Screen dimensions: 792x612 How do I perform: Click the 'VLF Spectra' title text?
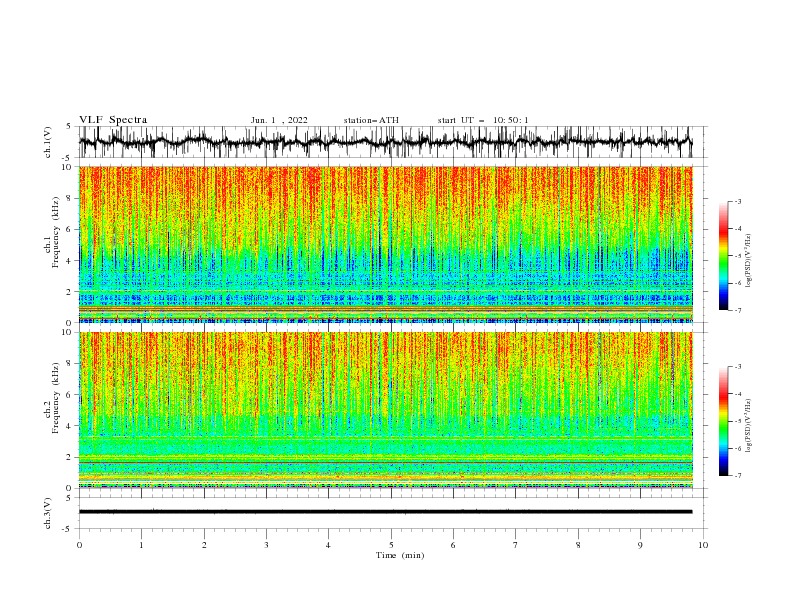point(113,120)
